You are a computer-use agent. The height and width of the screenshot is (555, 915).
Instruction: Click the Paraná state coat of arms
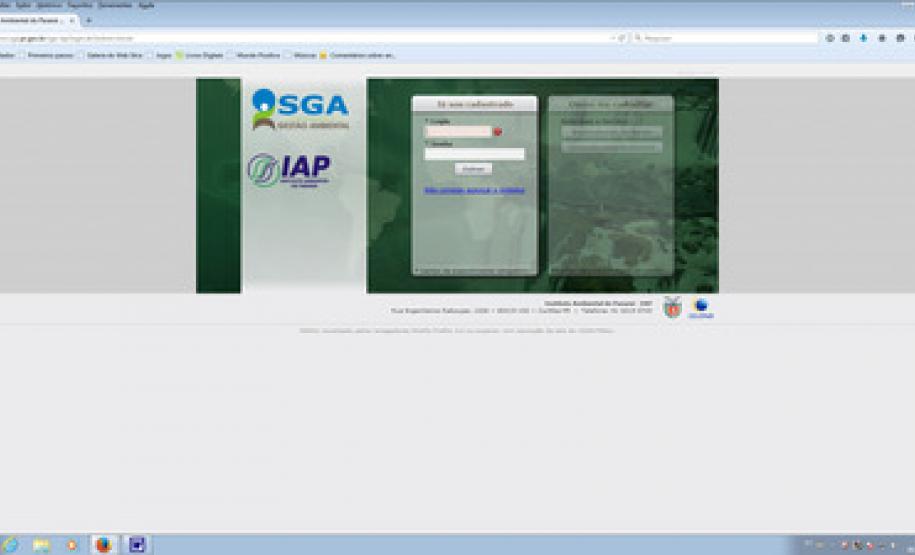click(672, 308)
